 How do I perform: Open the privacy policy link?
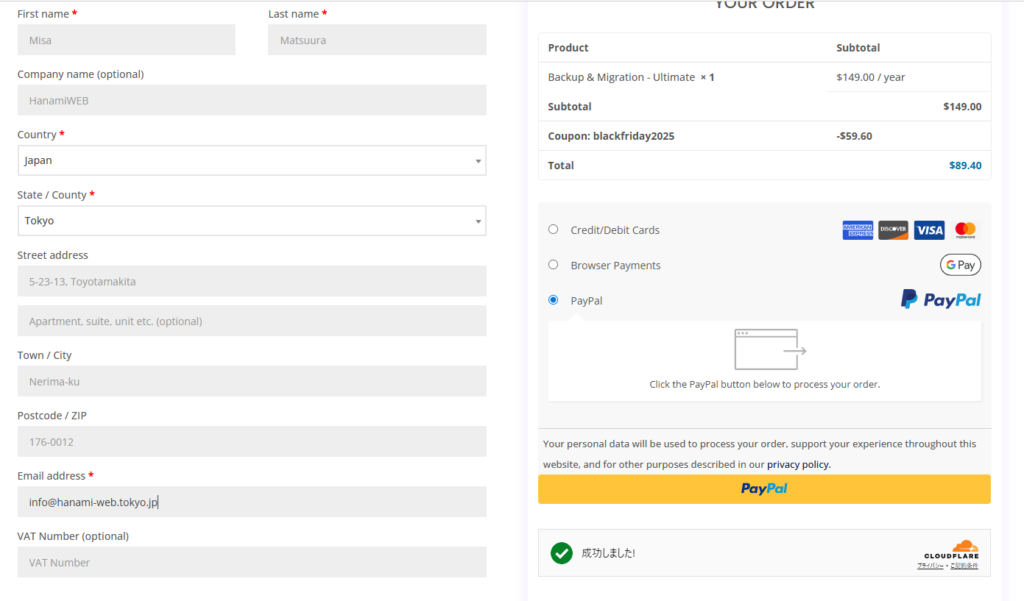(797, 464)
